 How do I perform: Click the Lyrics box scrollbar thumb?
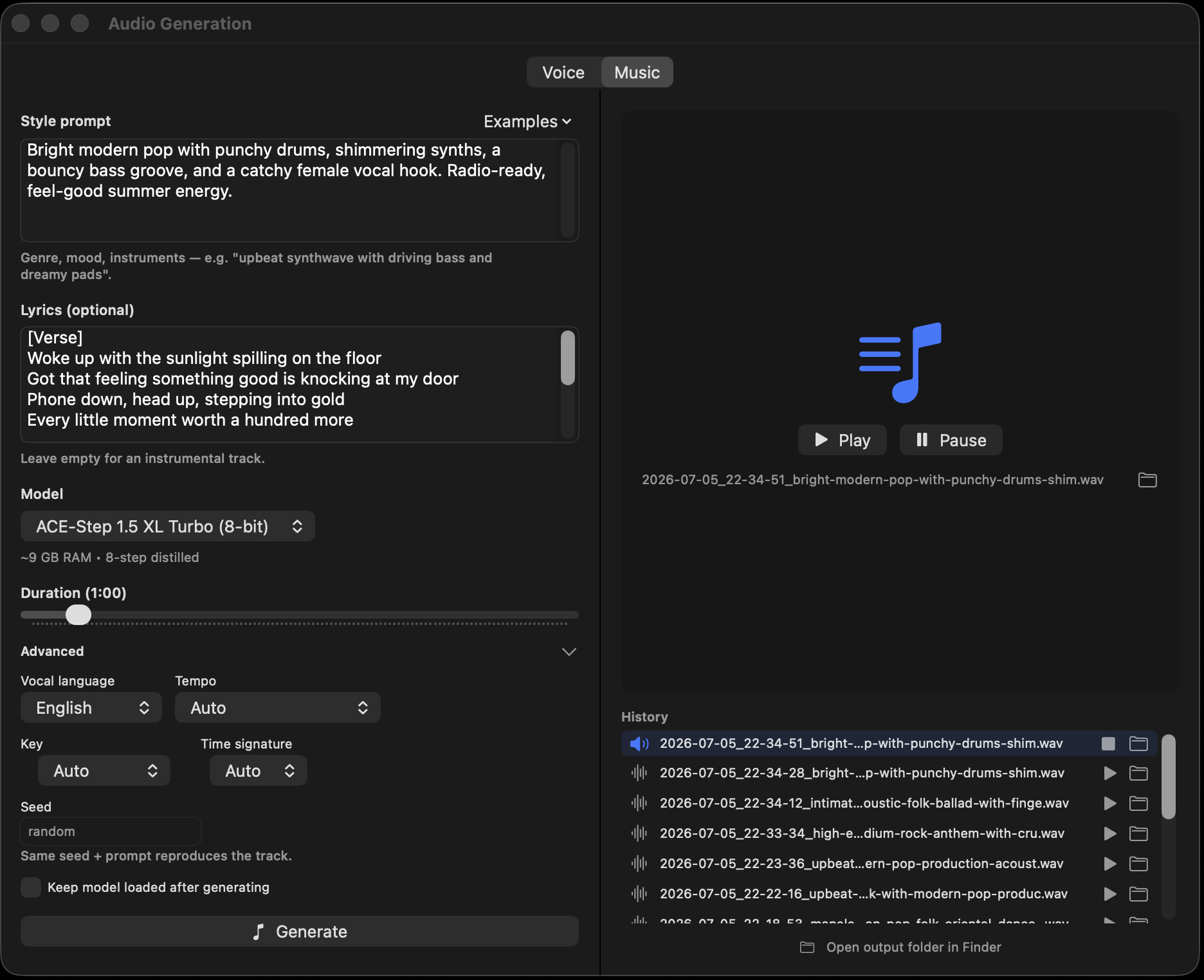pyautogui.click(x=567, y=358)
